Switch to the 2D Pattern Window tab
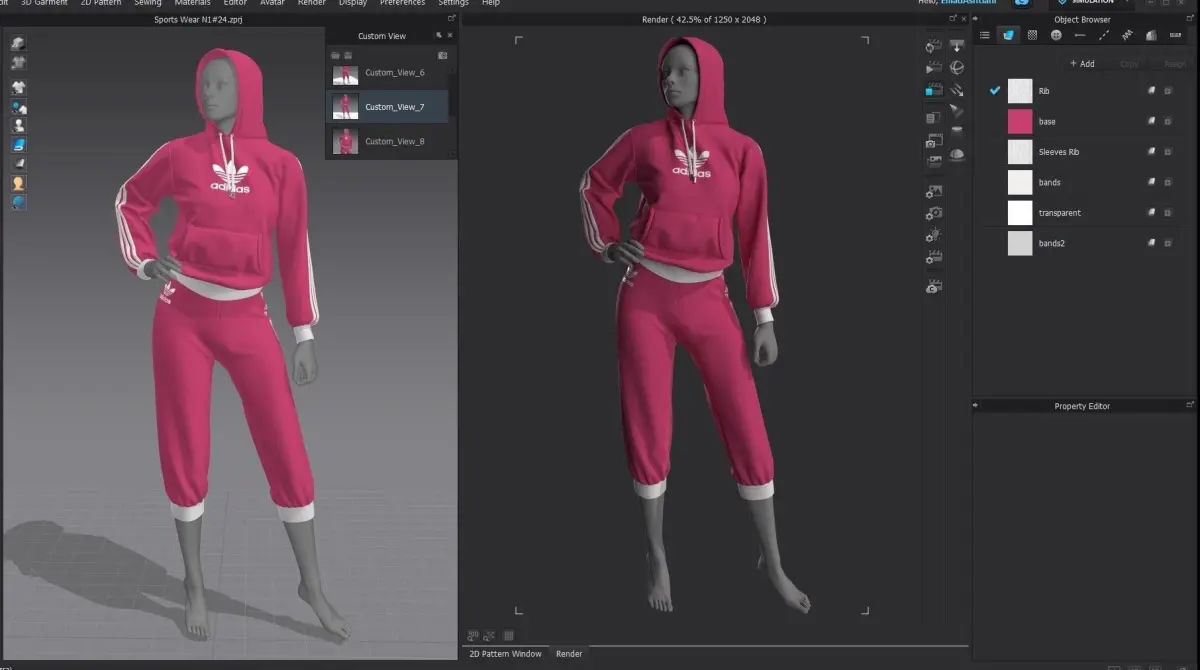 pyautogui.click(x=506, y=654)
